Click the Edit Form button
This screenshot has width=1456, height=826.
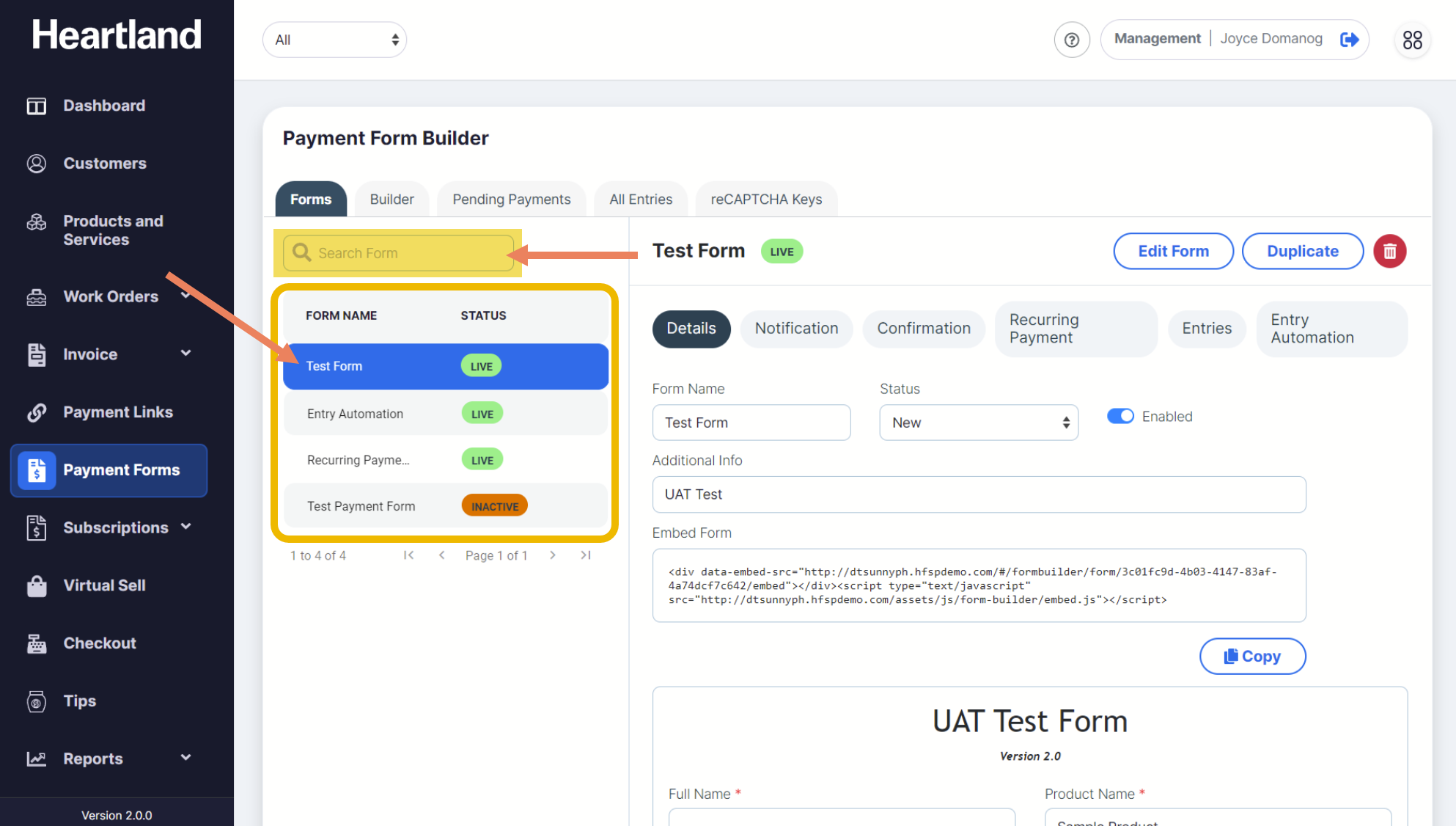(1173, 252)
